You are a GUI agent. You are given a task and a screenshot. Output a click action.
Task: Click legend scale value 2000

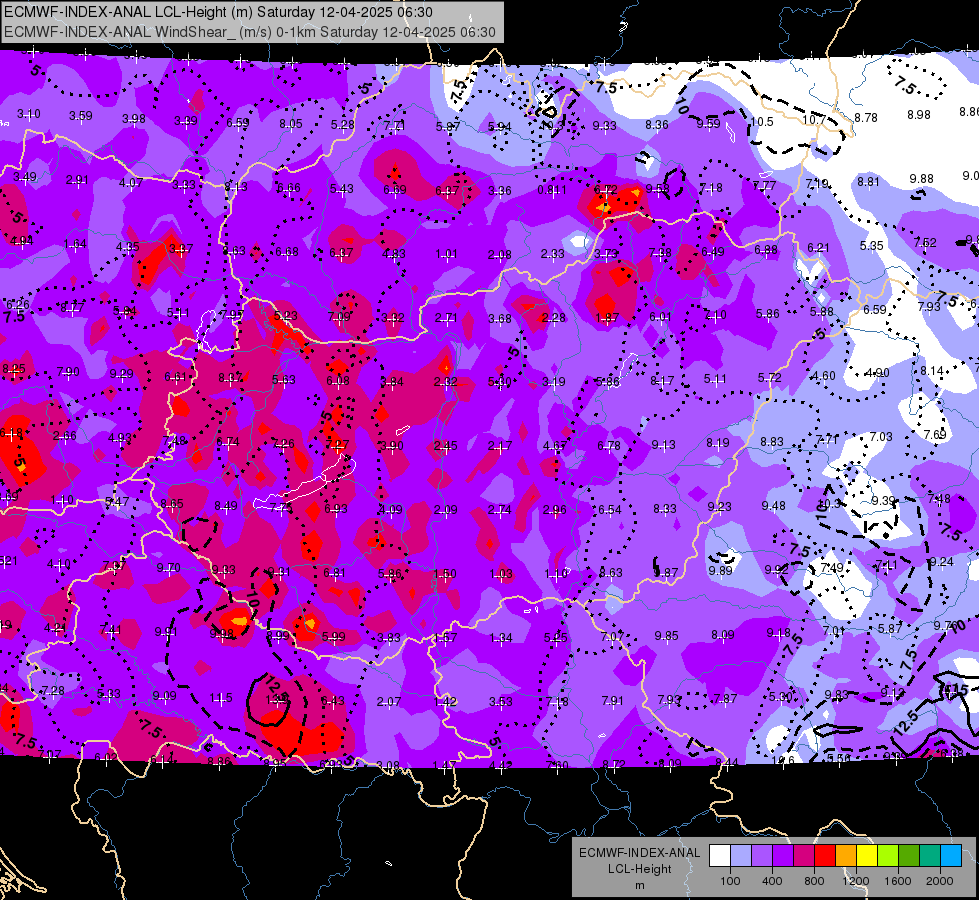(940, 881)
